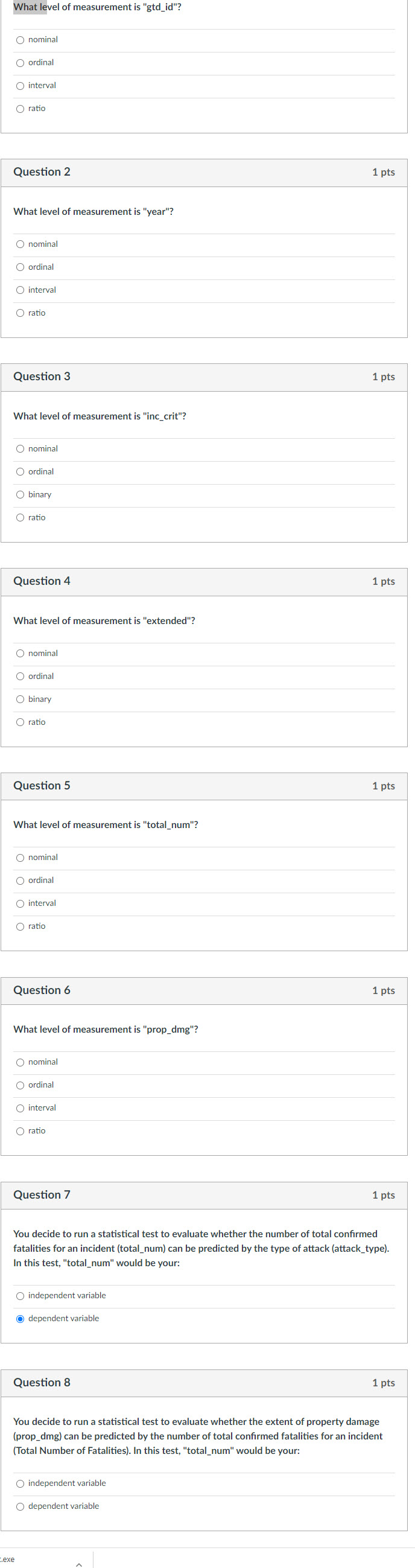The image size is (415, 1568).
Task: Choose "ordinal" for the "prop_dmg" question
Action: [x=20, y=1084]
